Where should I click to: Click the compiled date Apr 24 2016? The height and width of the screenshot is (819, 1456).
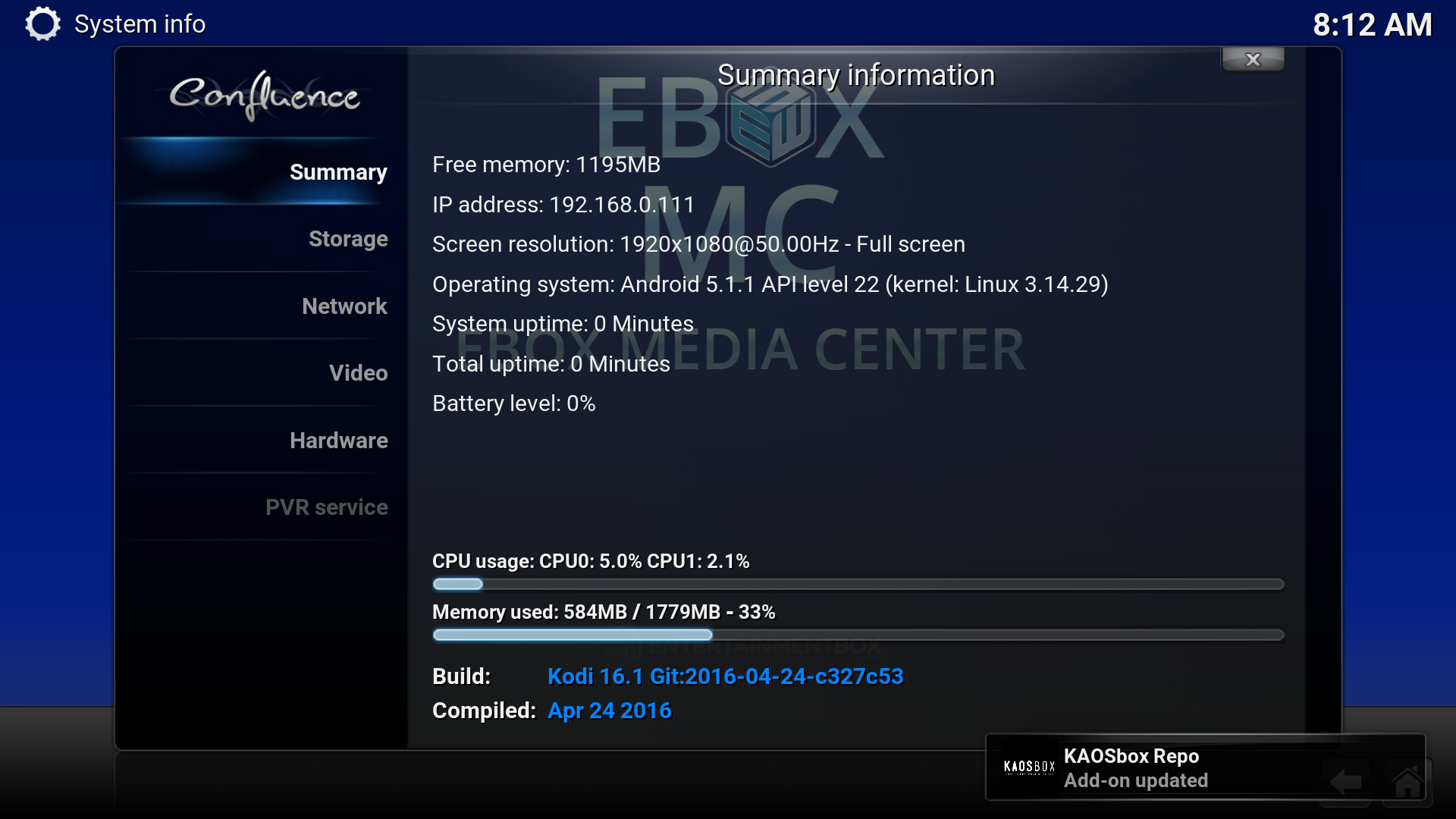[610, 711]
